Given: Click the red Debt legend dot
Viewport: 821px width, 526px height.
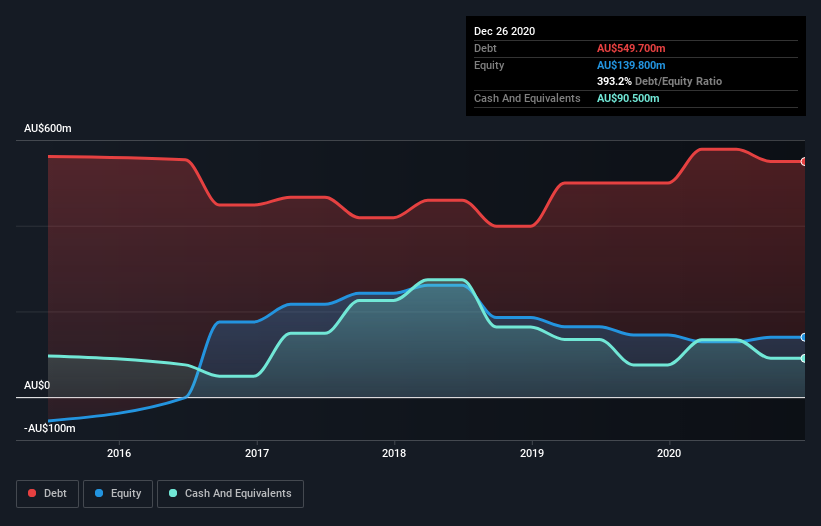Looking at the screenshot, I should click(32, 493).
